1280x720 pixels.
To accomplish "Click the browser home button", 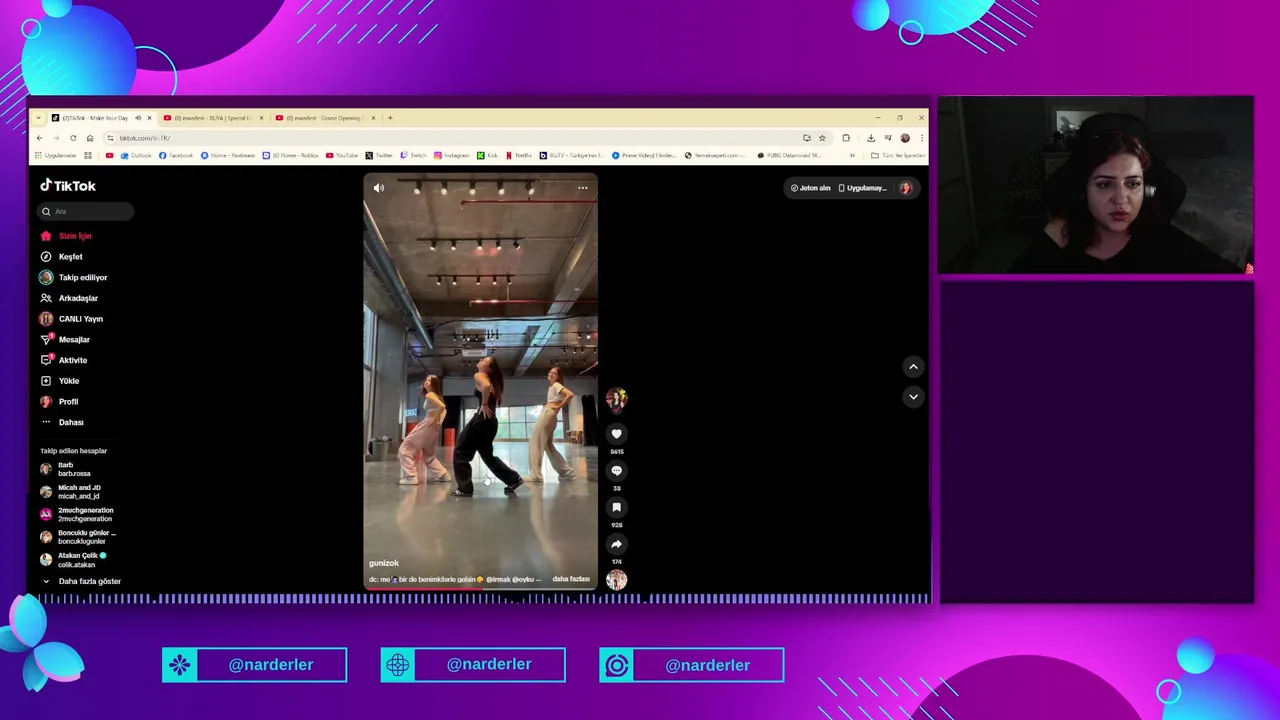I will pyautogui.click(x=90, y=138).
